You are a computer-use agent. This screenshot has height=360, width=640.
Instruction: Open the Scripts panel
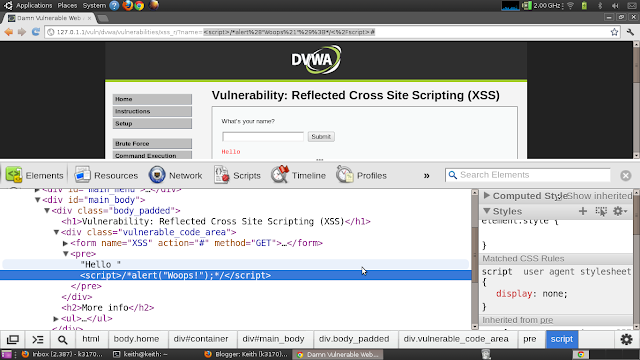click(x=237, y=175)
